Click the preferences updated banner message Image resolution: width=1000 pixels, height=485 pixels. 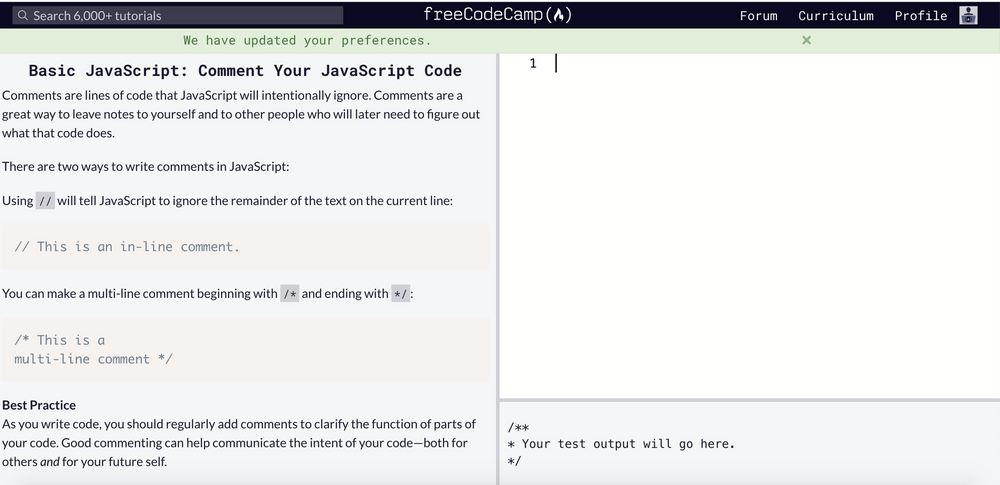(307, 41)
